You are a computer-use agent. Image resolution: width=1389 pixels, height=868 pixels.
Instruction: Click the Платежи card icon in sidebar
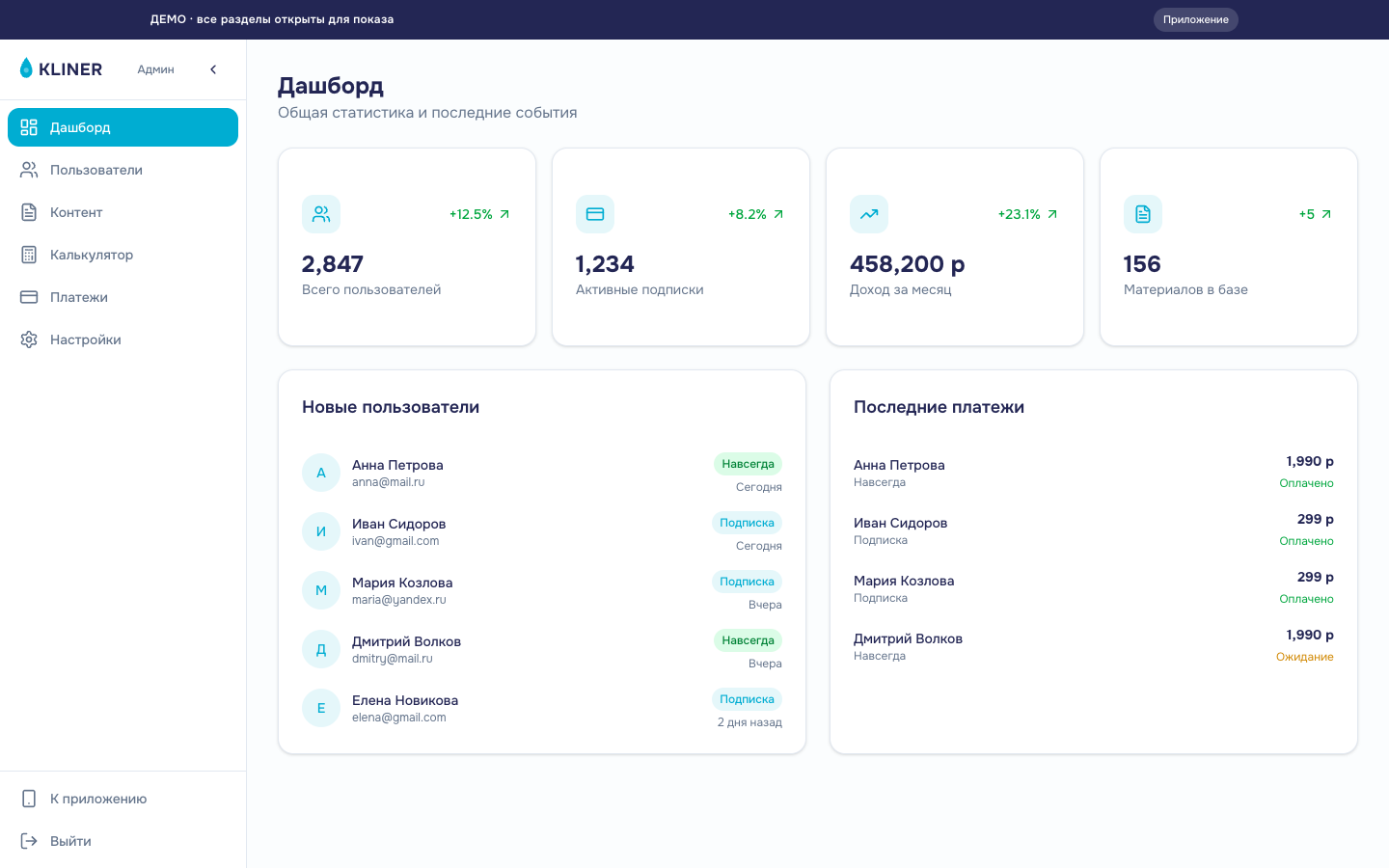(29, 297)
